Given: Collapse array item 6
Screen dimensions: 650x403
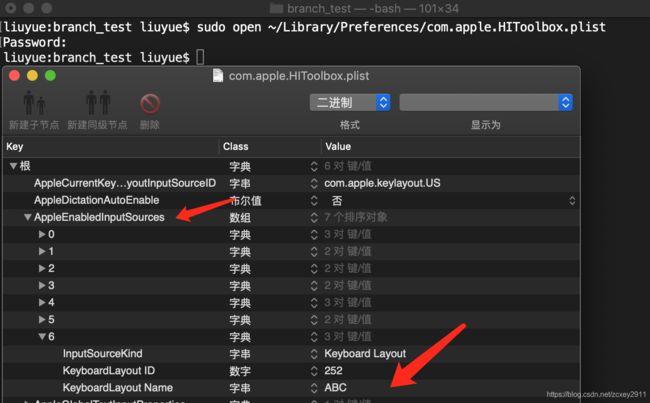Looking at the screenshot, I should pyautogui.click(x=42, y=336).
